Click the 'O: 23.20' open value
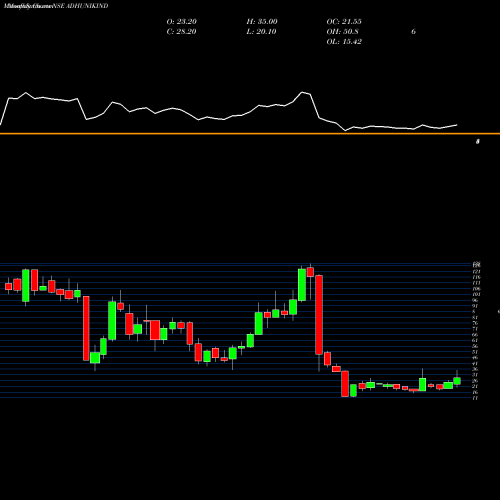Screen dimensions: 500x500 [x=182, y=22]
